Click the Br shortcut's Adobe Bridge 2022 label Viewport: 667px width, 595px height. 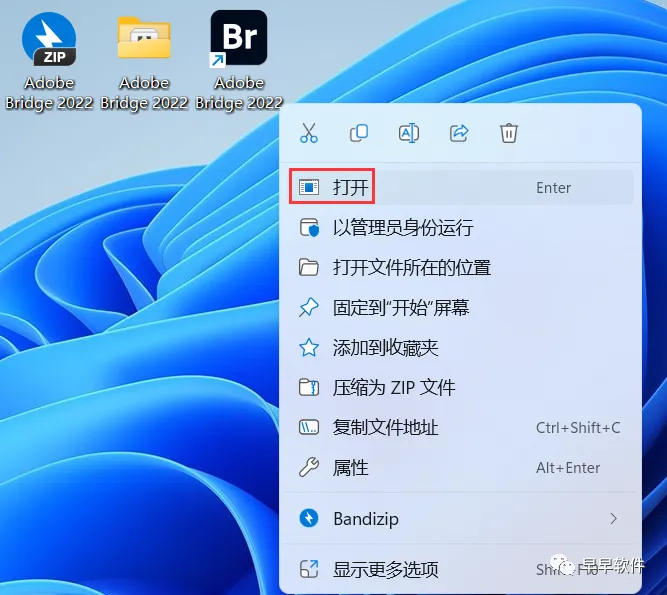[239, 93]
